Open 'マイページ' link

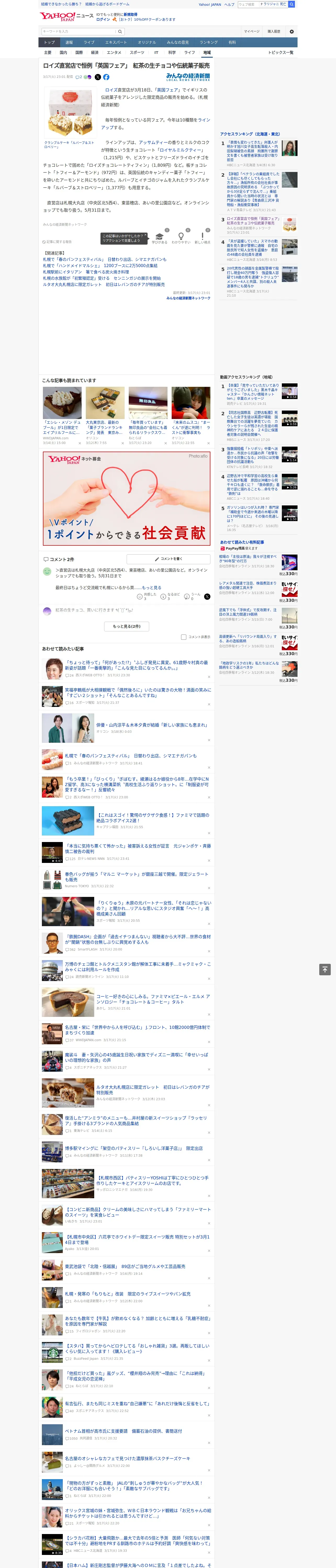251,31
